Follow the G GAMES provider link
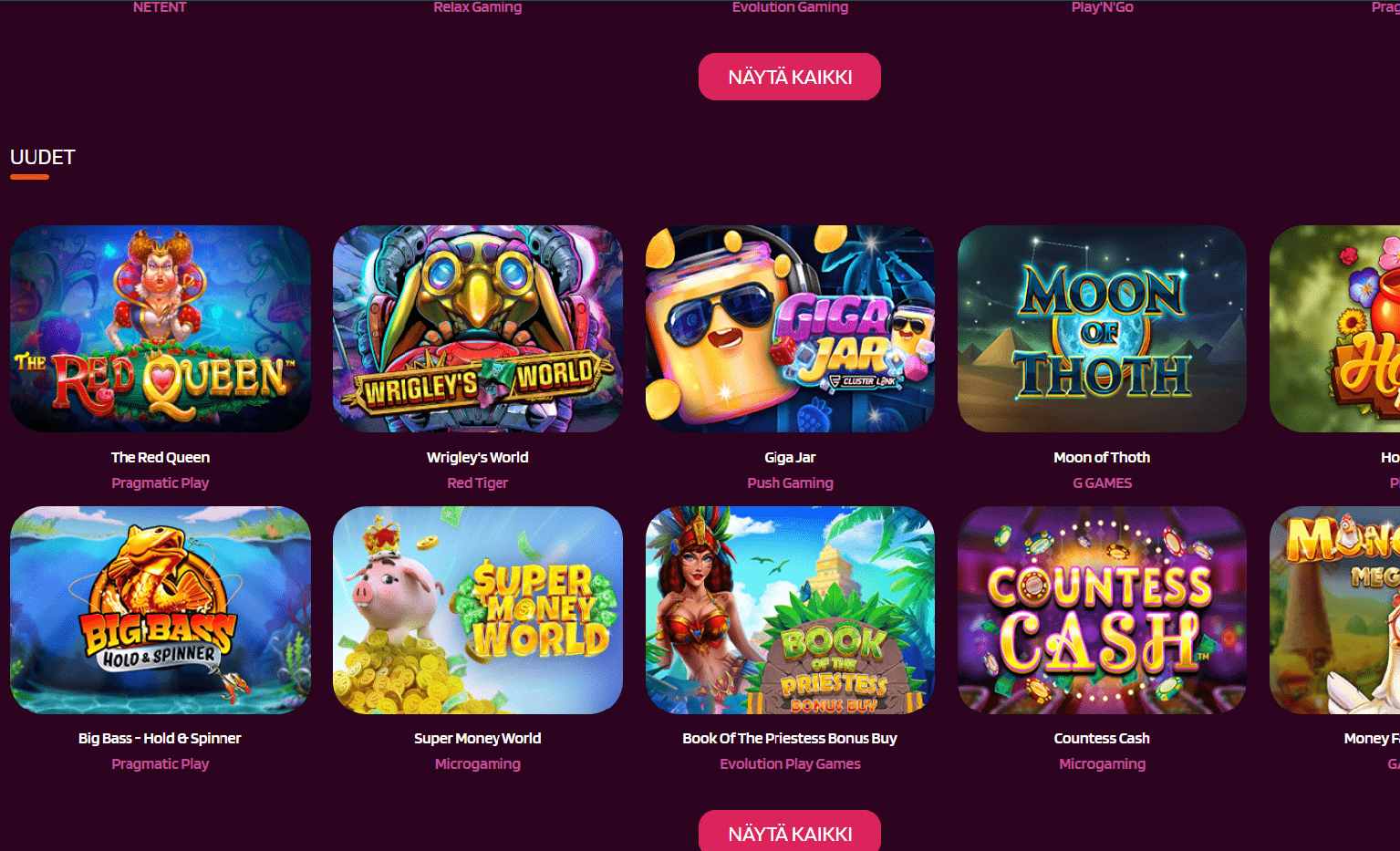This screenshot has width=1400, height=851. coord(1102,483)
